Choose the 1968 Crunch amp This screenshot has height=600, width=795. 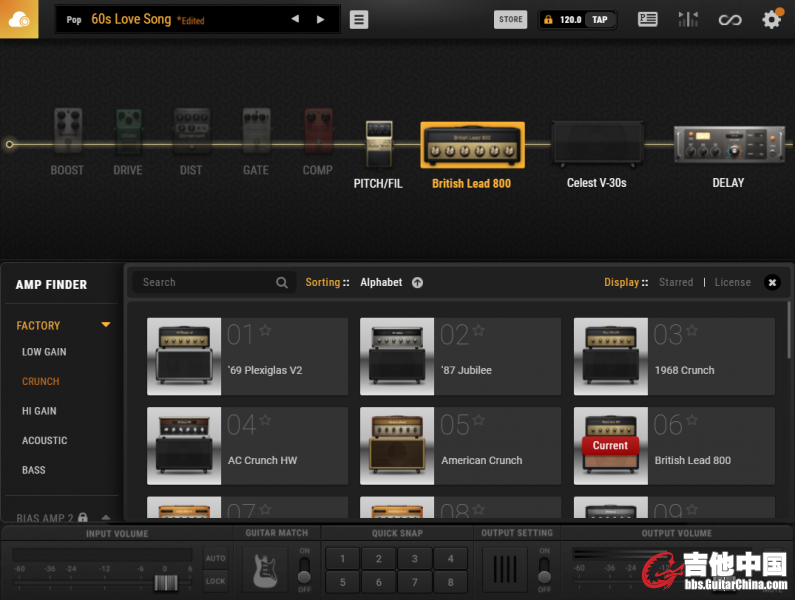674,357
